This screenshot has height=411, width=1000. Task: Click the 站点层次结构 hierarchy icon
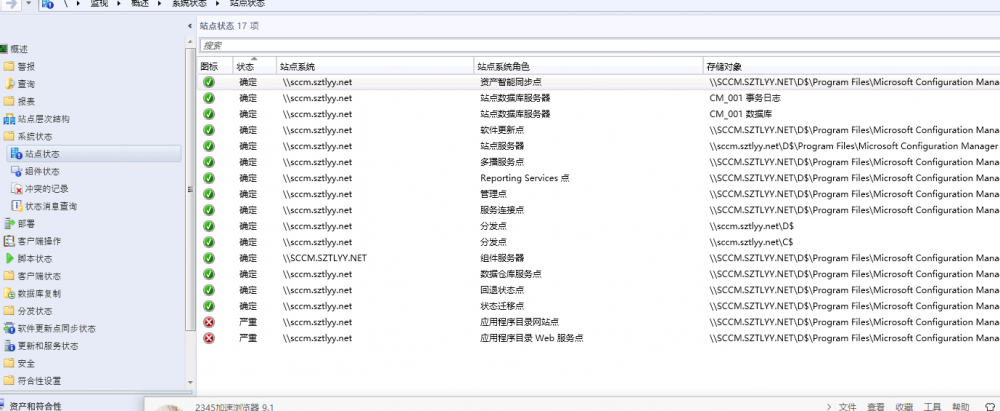point(9,119)
